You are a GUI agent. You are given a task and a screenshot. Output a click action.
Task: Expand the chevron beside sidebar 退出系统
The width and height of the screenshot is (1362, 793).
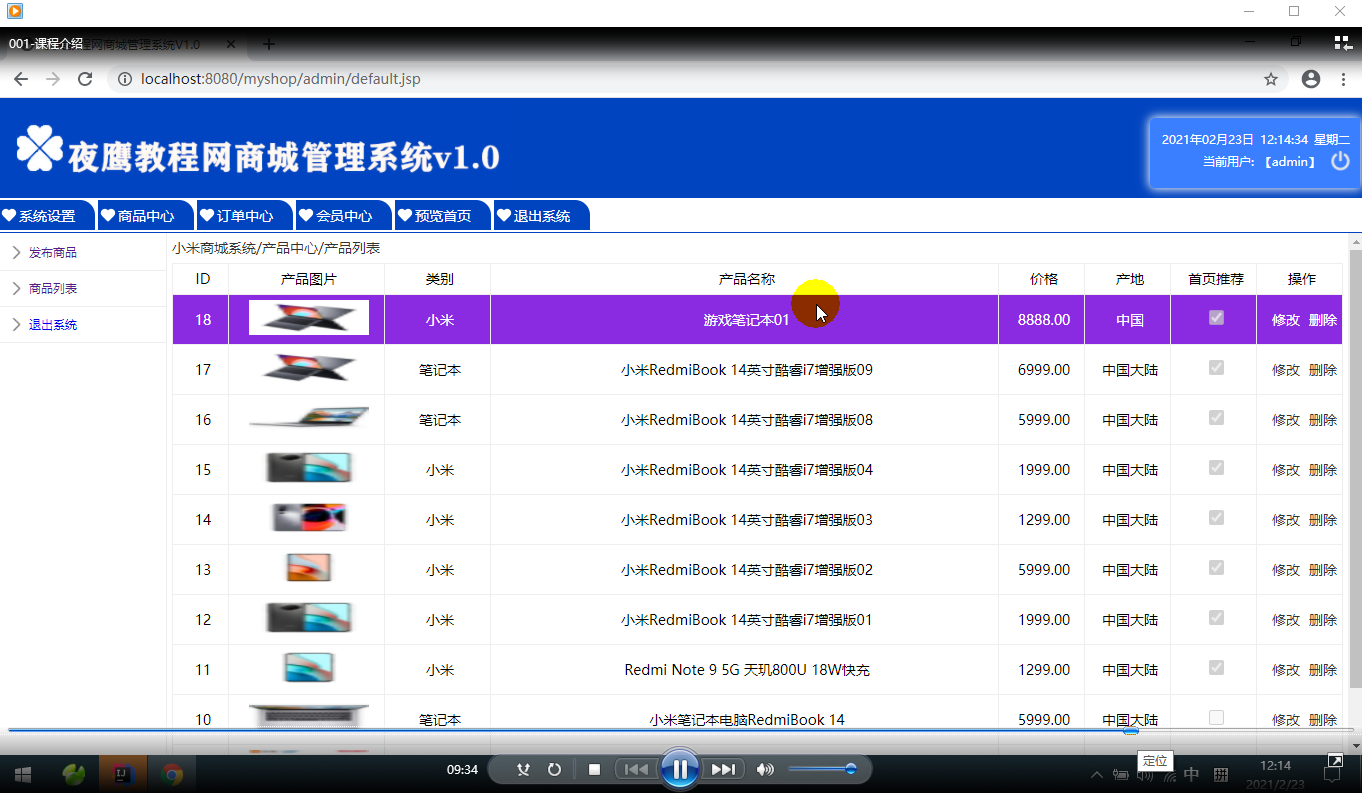coord(16,325)
